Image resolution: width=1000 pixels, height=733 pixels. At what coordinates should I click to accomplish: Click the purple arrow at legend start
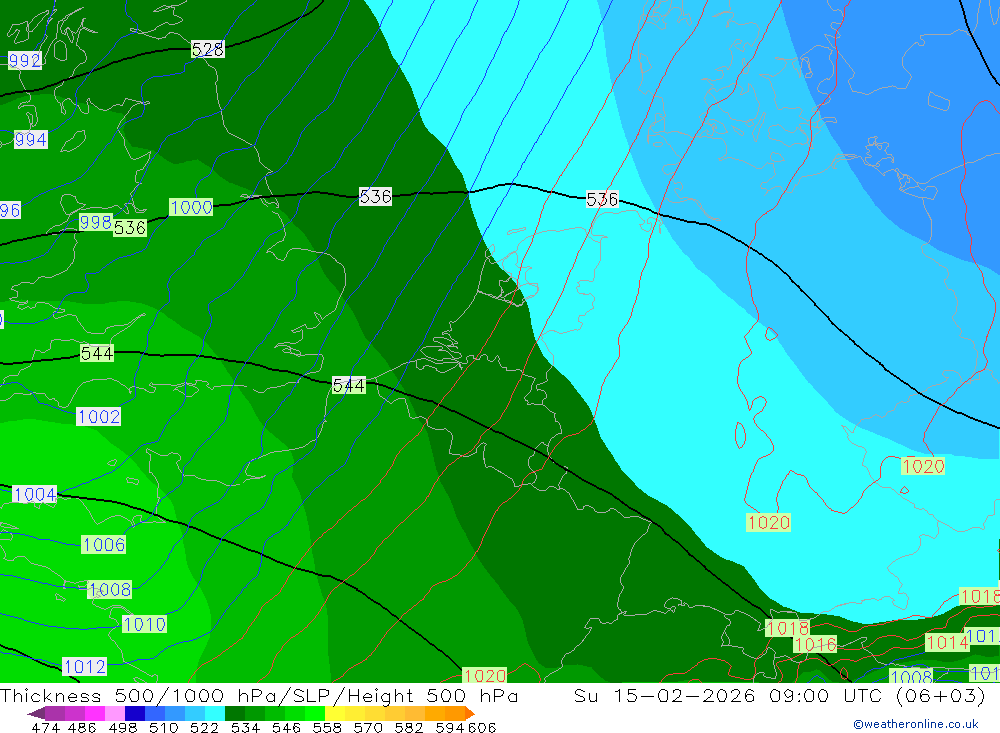(x=36, y=713)
